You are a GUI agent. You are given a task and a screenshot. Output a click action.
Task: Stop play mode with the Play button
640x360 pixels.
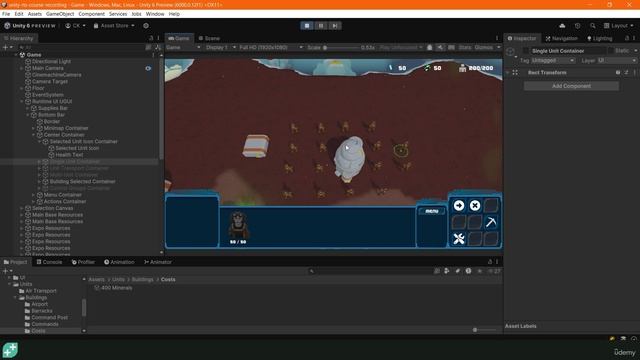click(x=307, y=26)
